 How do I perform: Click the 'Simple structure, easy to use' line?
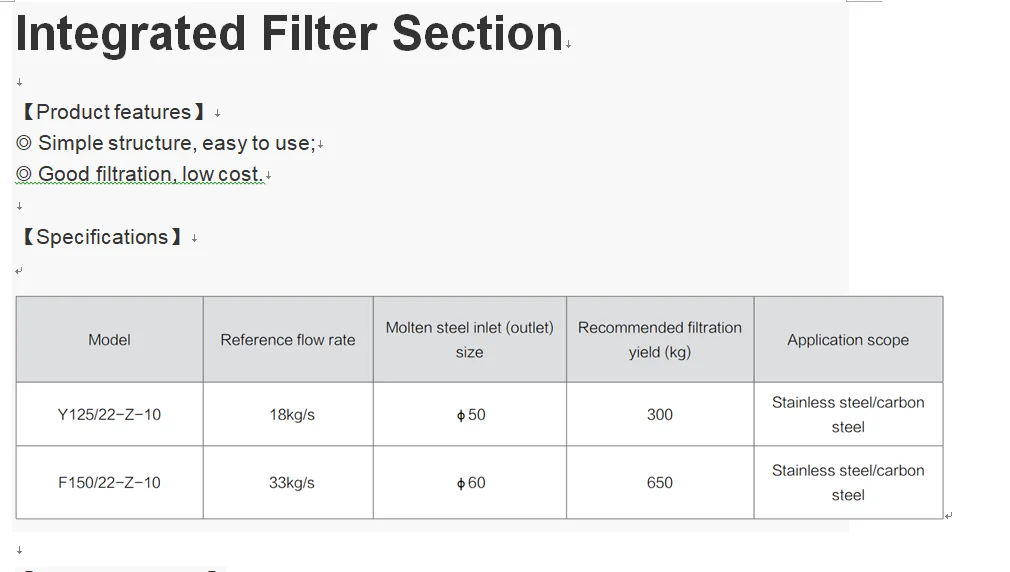point(176,143)
